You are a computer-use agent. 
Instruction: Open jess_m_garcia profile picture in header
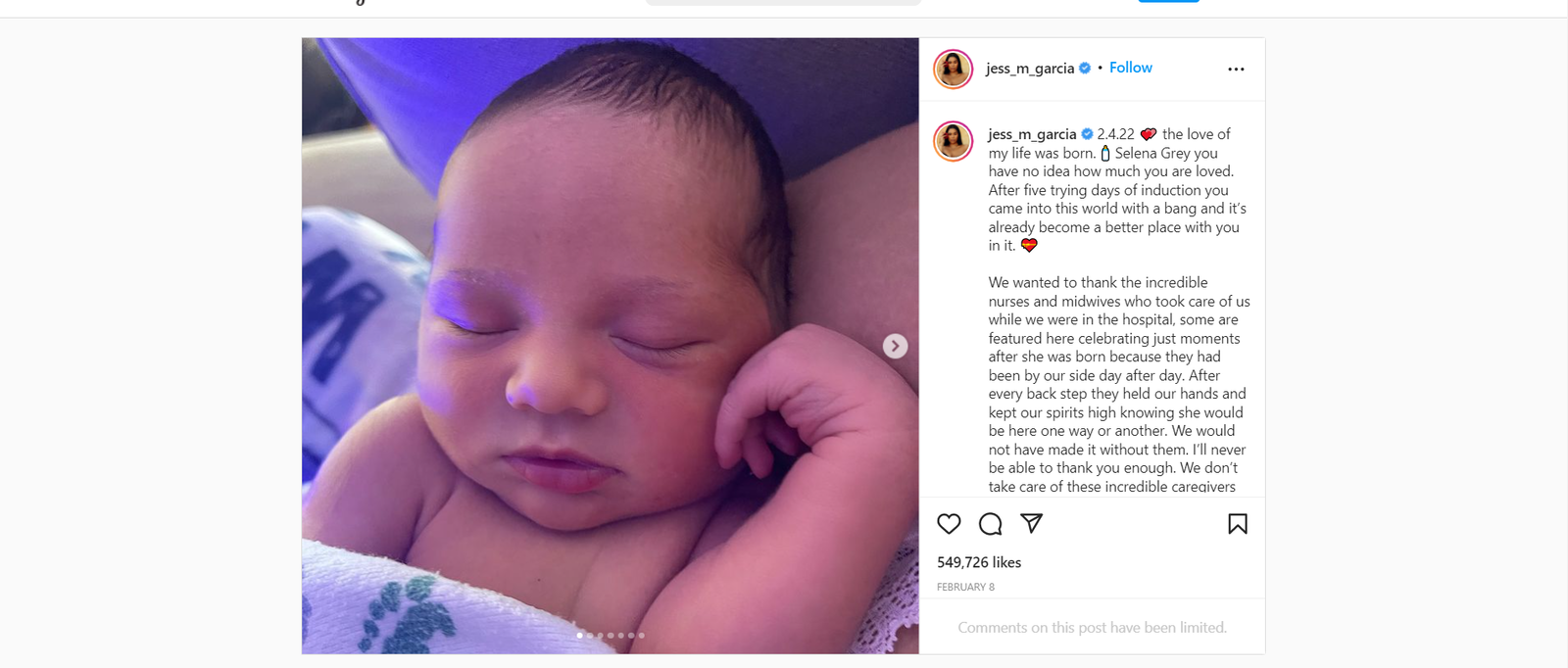pos(953,70)
